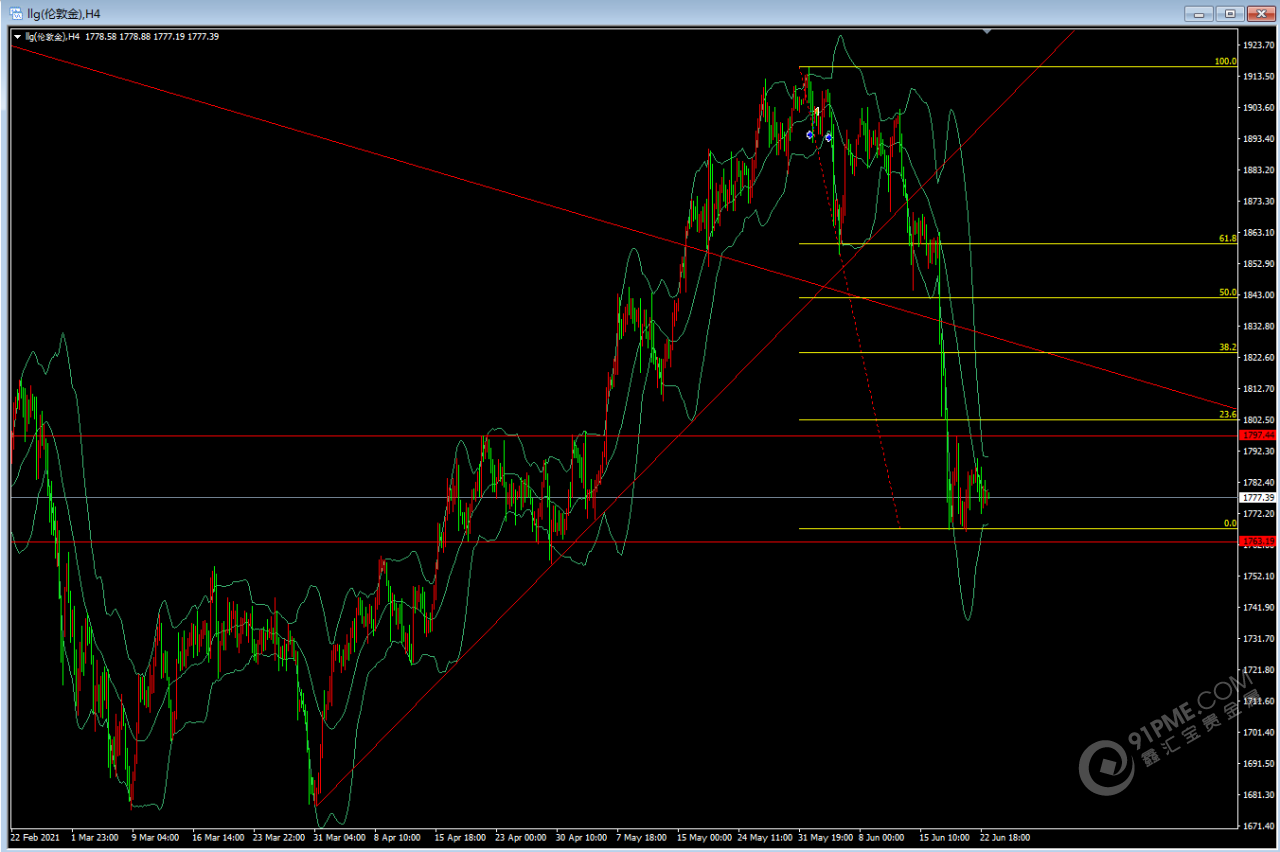Select the right blue diamond marker

pos(829,137)
